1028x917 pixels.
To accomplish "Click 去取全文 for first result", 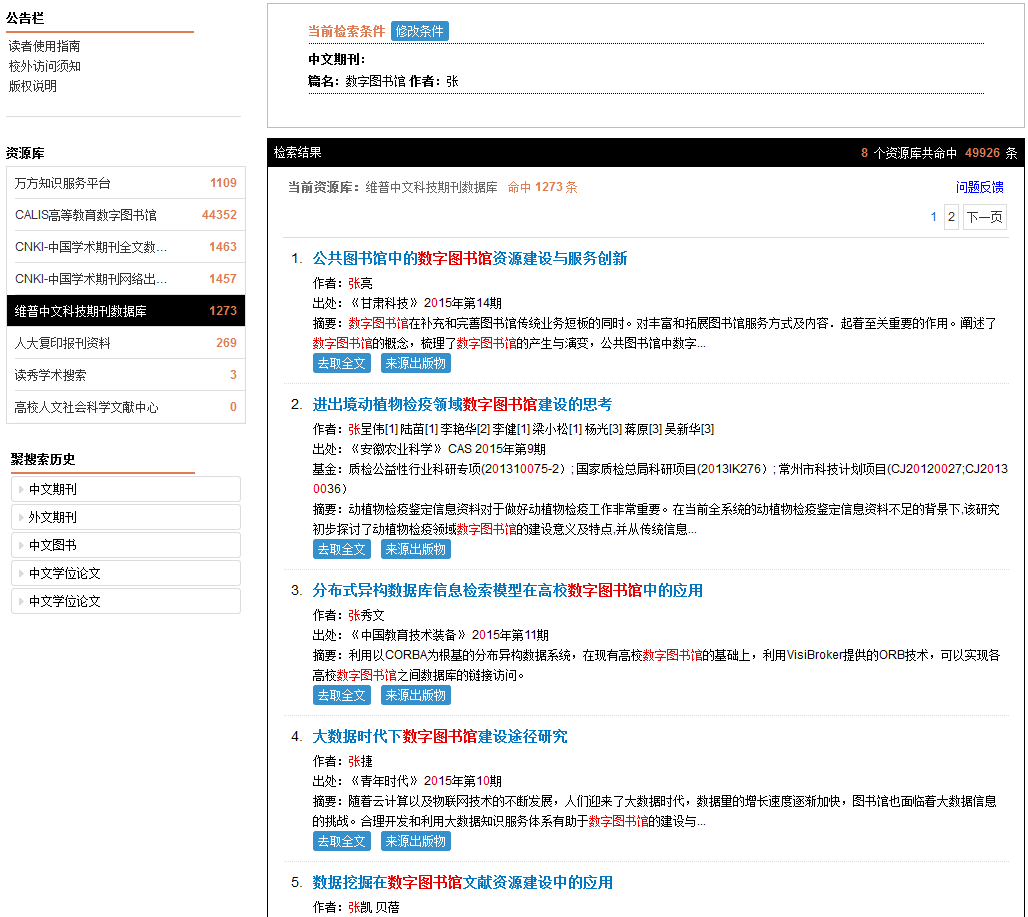I will point(341,363).
